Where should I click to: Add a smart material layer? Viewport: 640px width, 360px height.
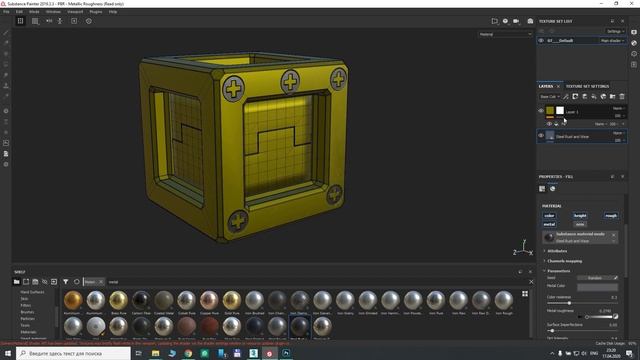pos(603,97)
